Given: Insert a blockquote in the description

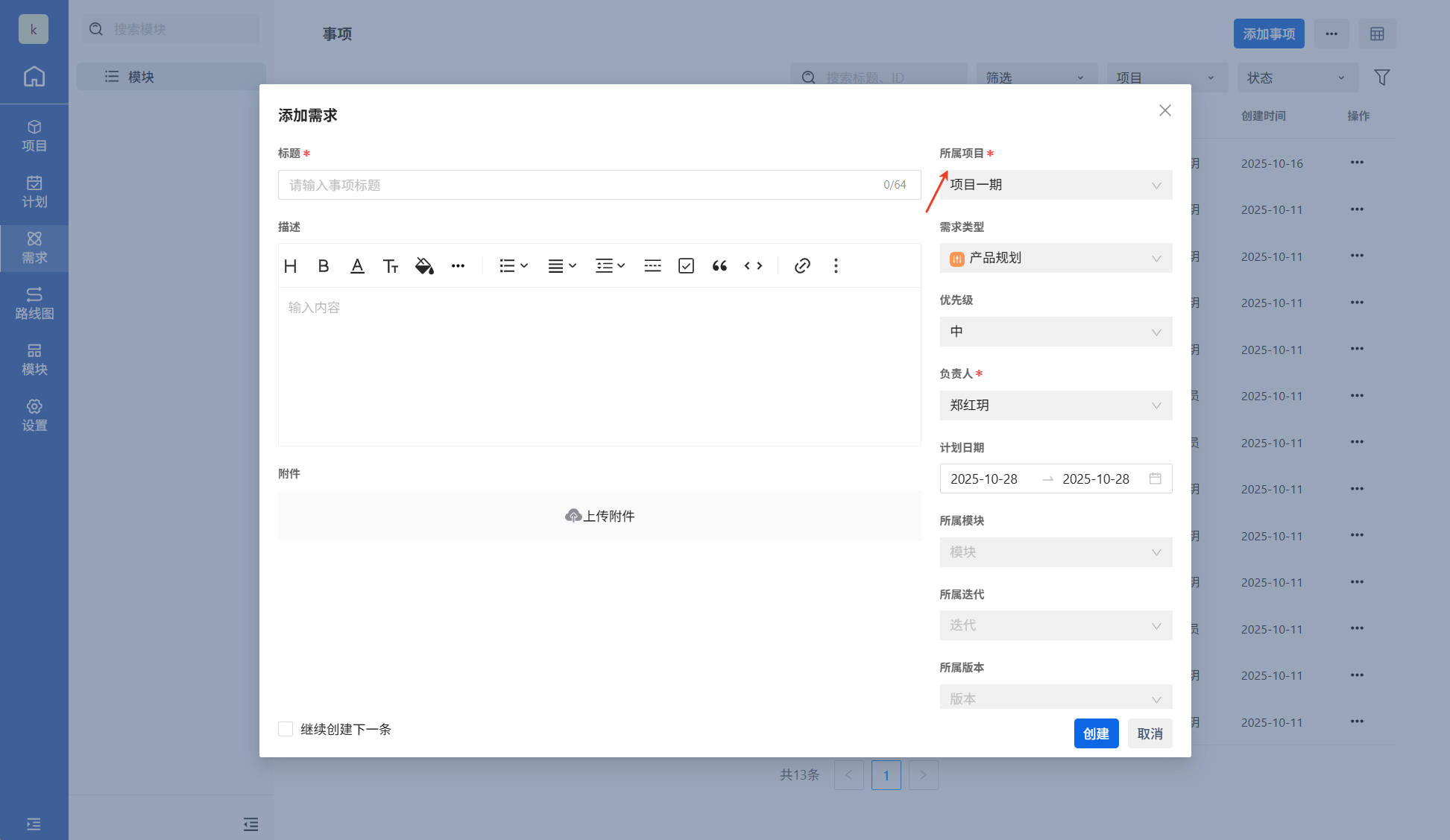Looking at the screenshot, I should click(719, 266).
